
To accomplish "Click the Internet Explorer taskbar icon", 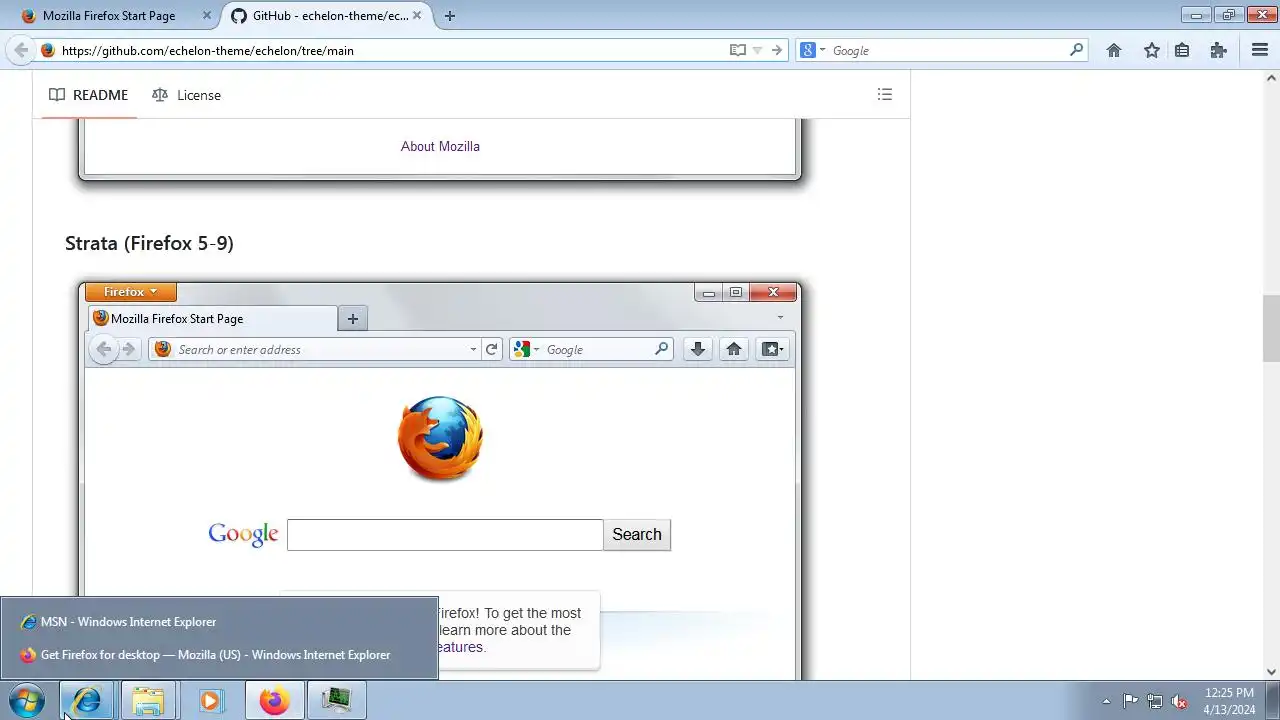I will click(x=87, y=701).
